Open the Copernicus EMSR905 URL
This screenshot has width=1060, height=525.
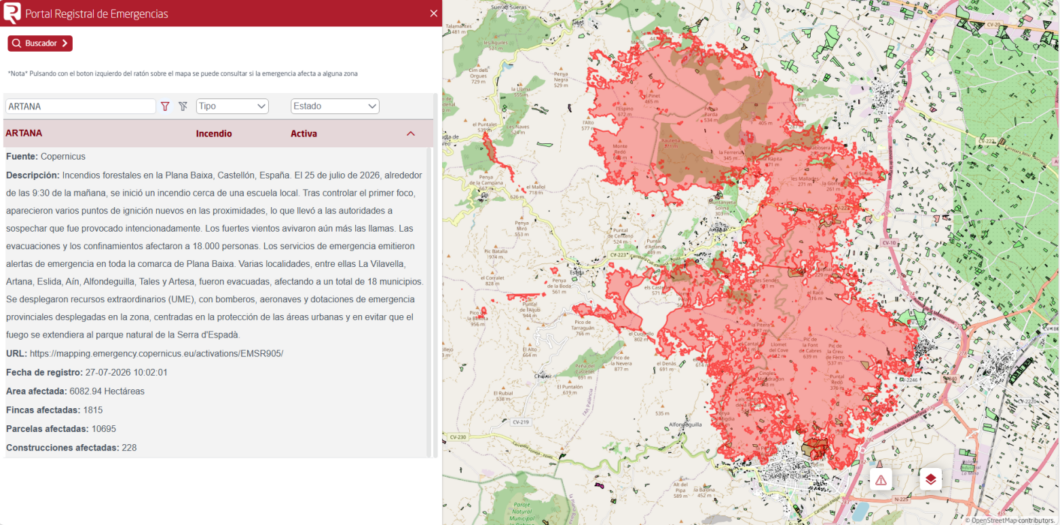click(x=156, y=353)
